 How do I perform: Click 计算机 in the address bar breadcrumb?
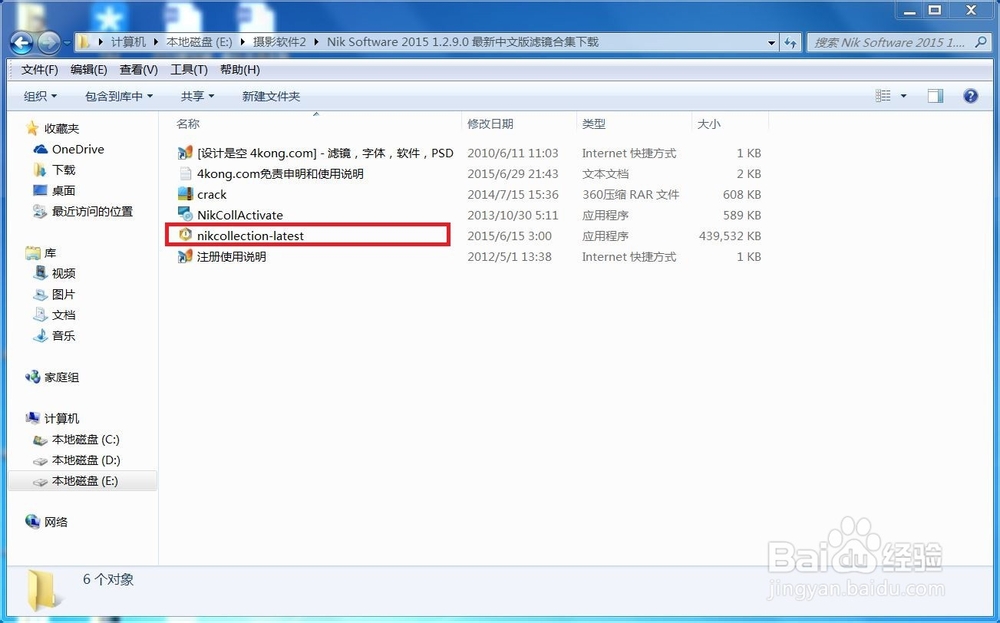click(128, 42)
